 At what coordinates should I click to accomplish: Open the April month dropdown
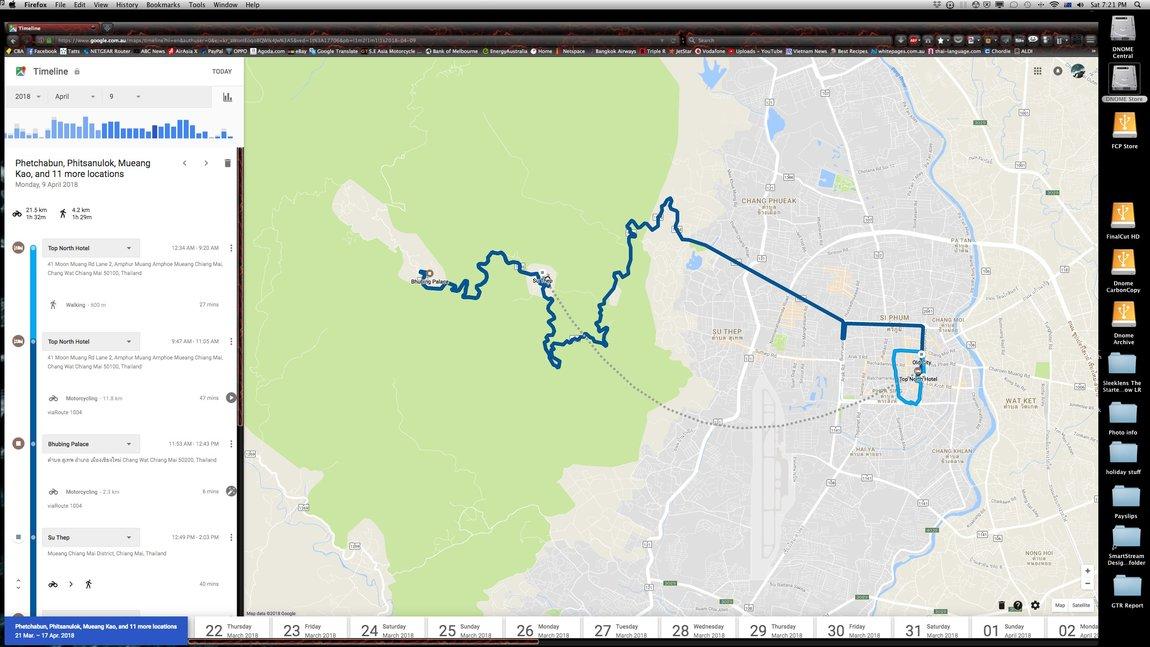click(x=75, y=97)
